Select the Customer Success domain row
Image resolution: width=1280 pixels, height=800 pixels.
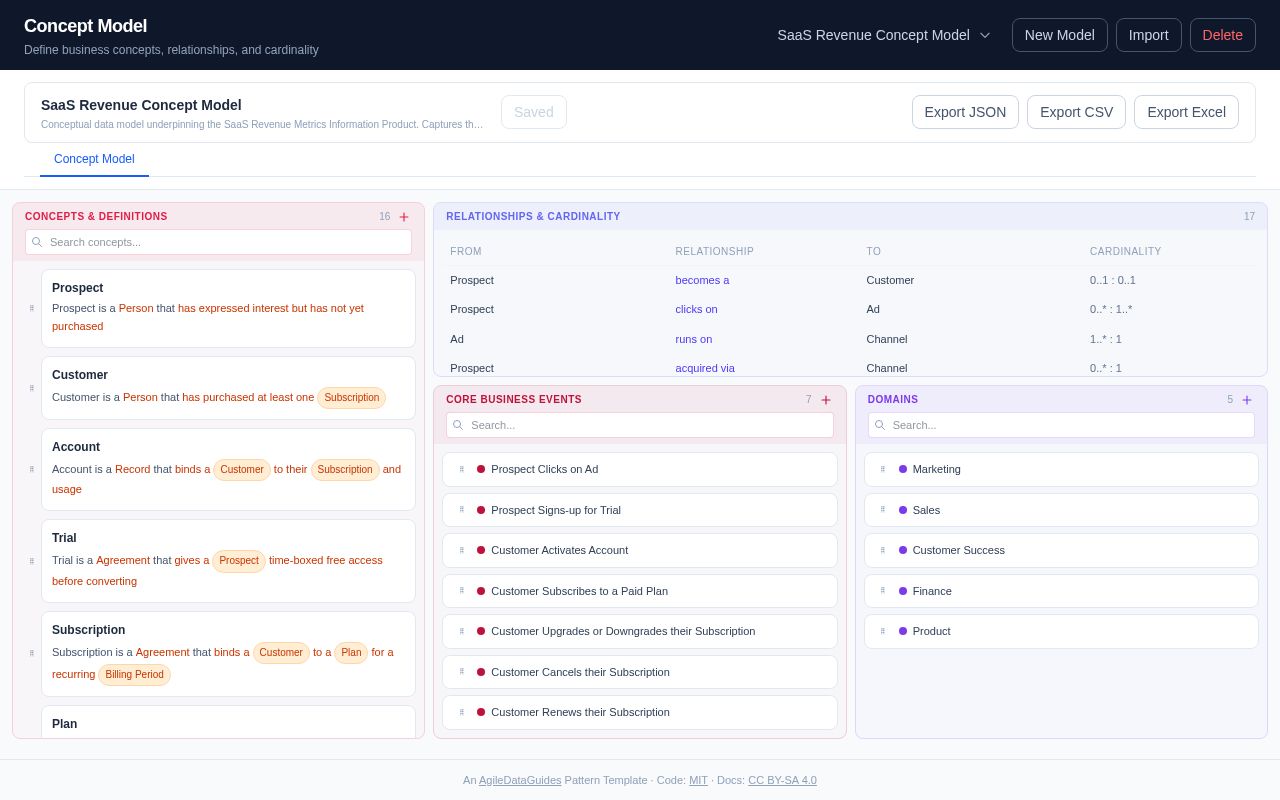coord(1061,550)
